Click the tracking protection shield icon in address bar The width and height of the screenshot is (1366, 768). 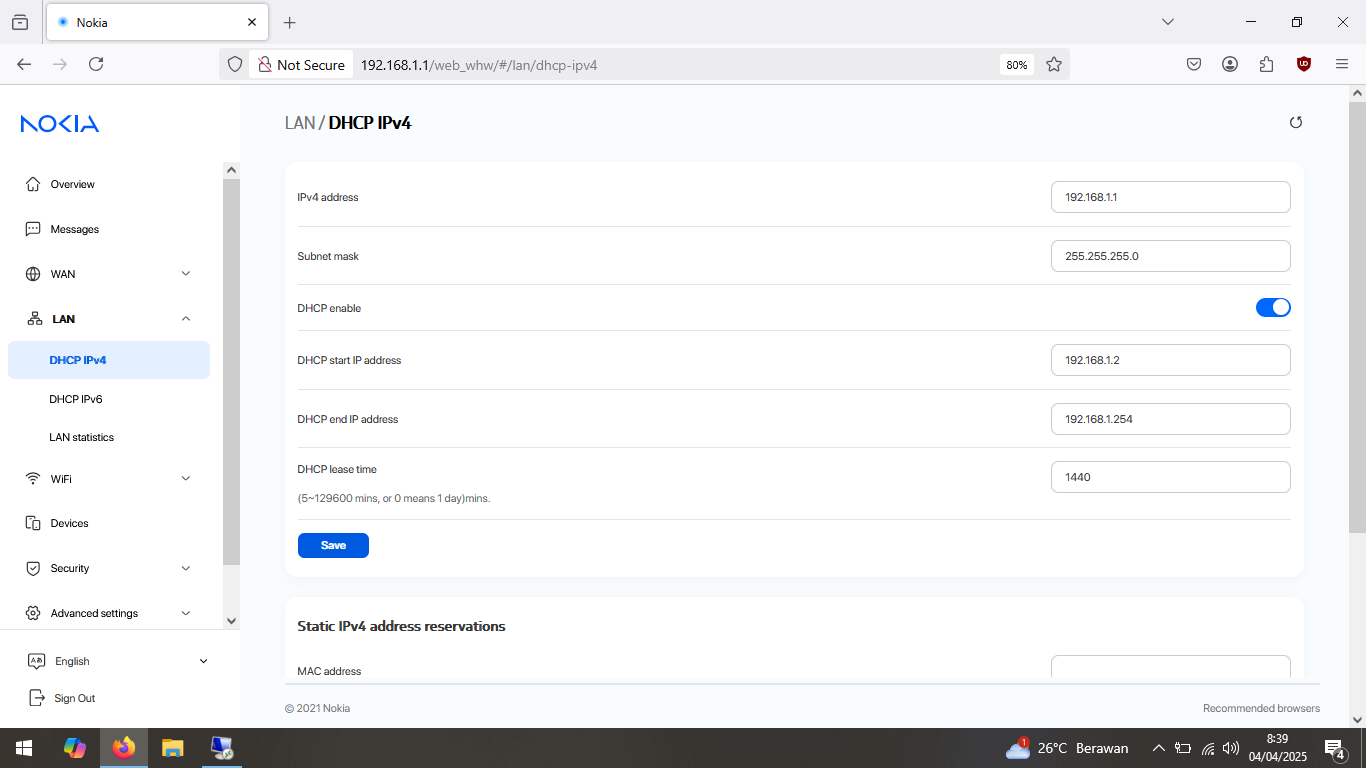pyautogui.click(x=235, y=64)
